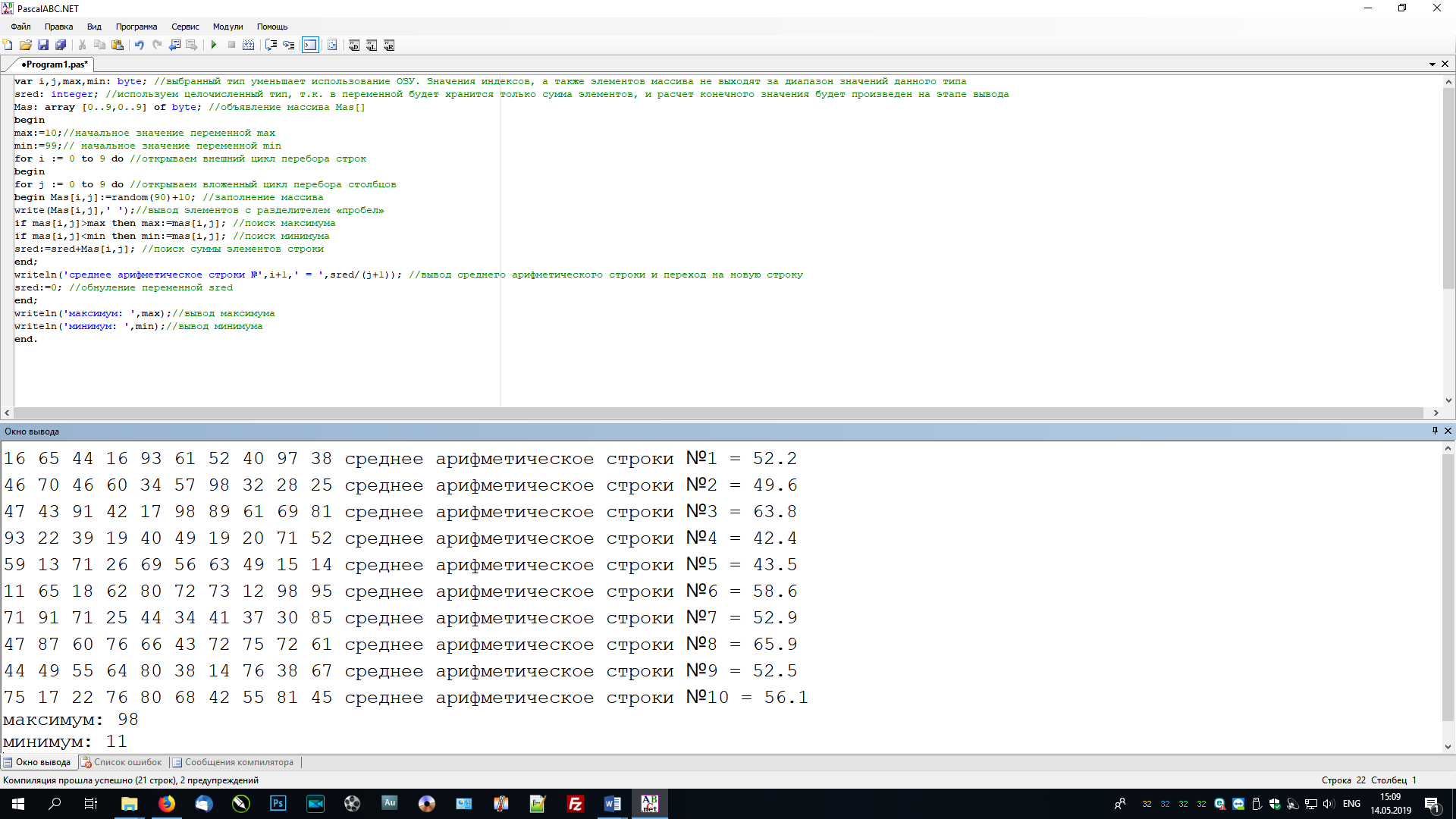Paste from clipboard toolbar icon
Screen dimensions: 1456x819
click(118, 45)
